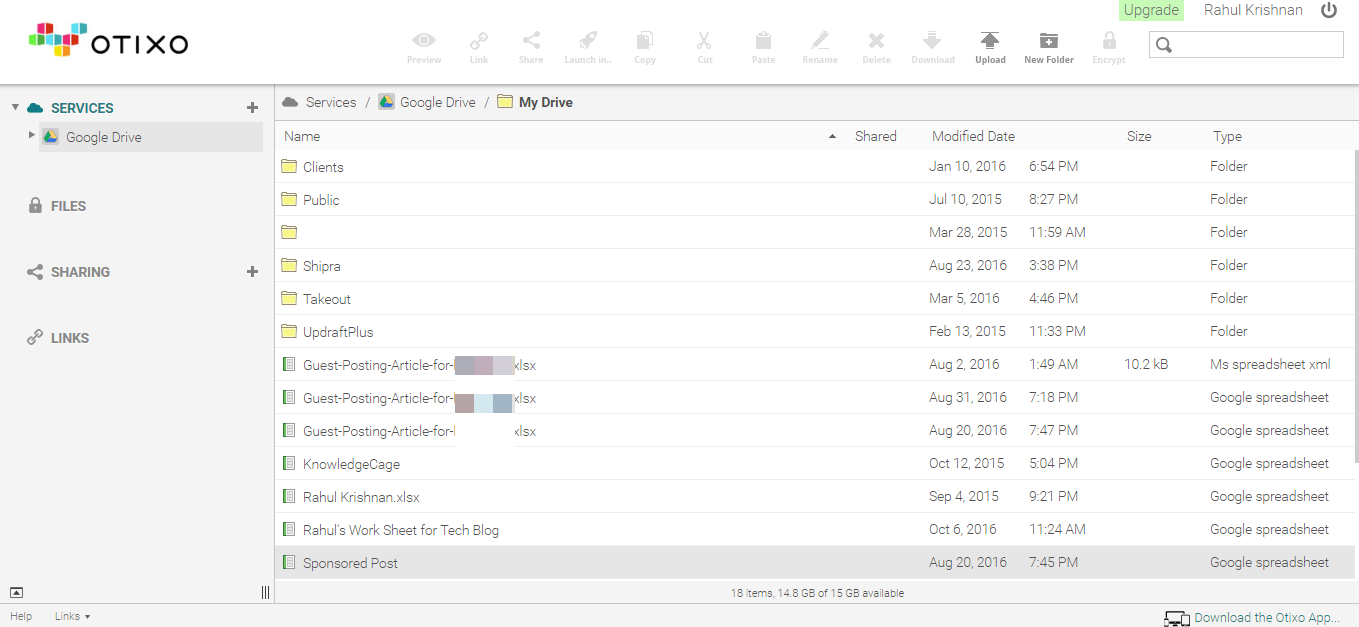This screenshot has width=1359, height=627.
Task: Go to My Drive in breadcrumb
Action: pos(546,102)
